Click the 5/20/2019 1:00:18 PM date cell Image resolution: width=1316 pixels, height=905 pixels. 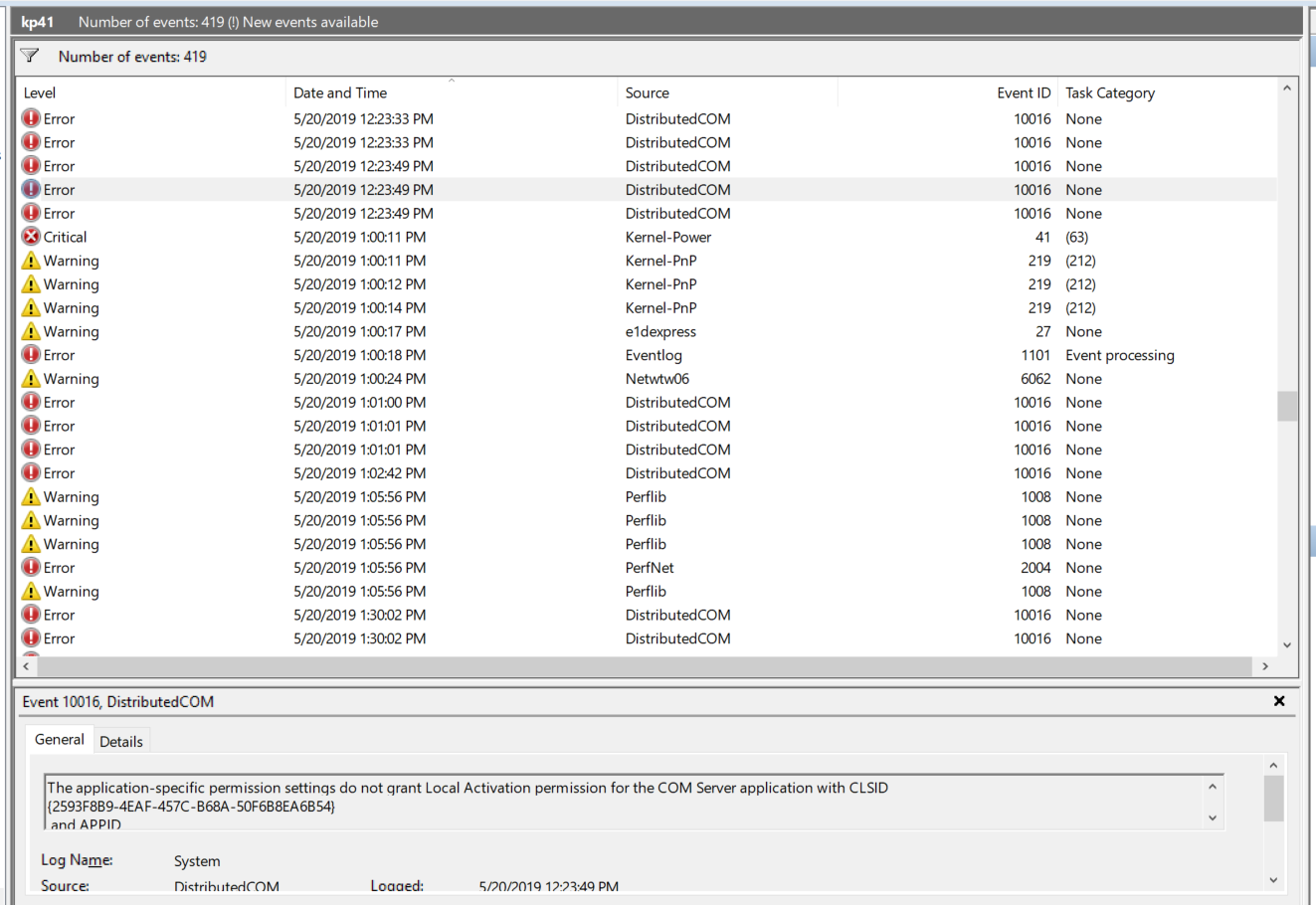[360, 355]
